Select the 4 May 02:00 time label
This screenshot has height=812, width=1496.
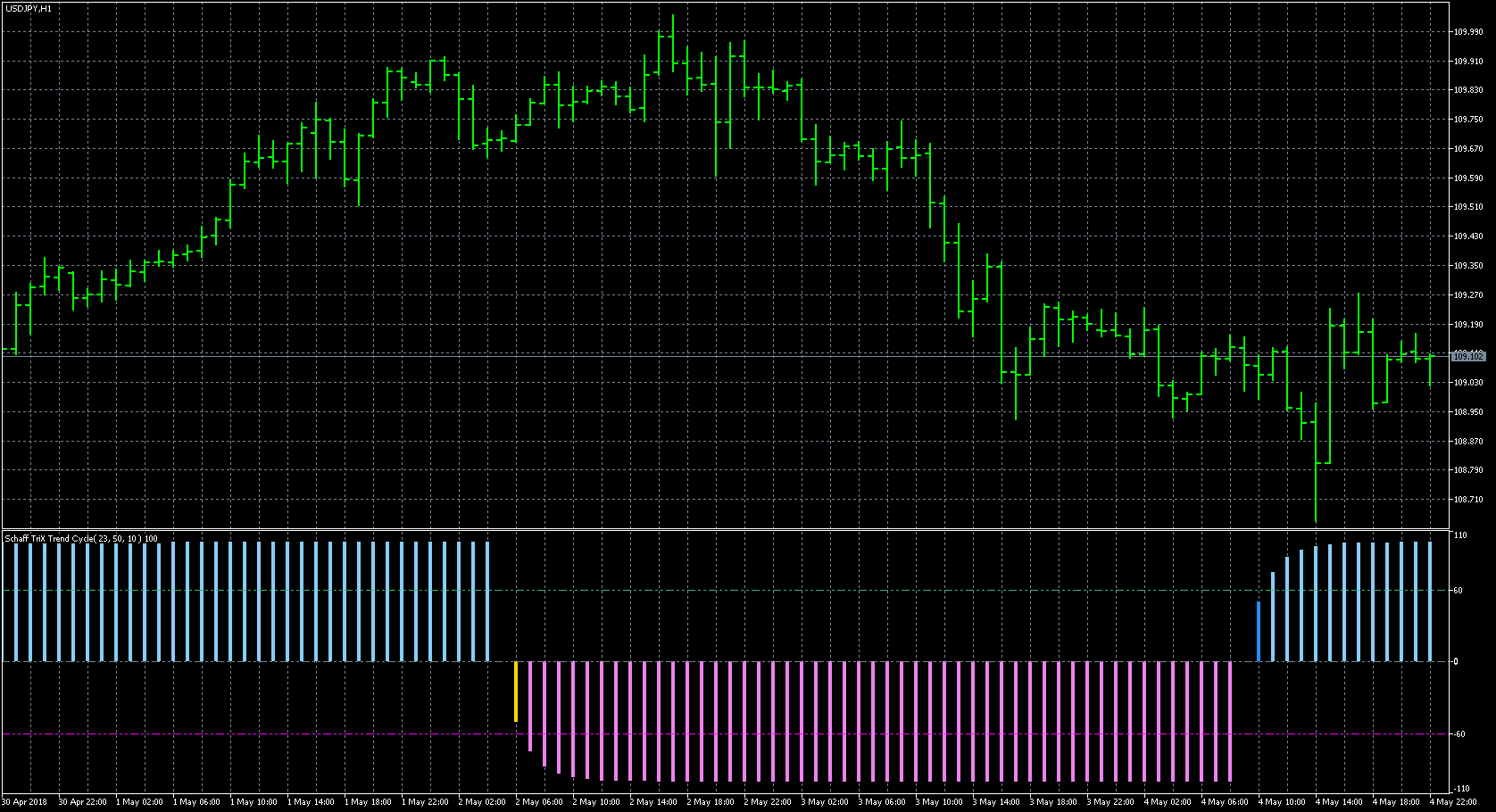[1168, 802]
